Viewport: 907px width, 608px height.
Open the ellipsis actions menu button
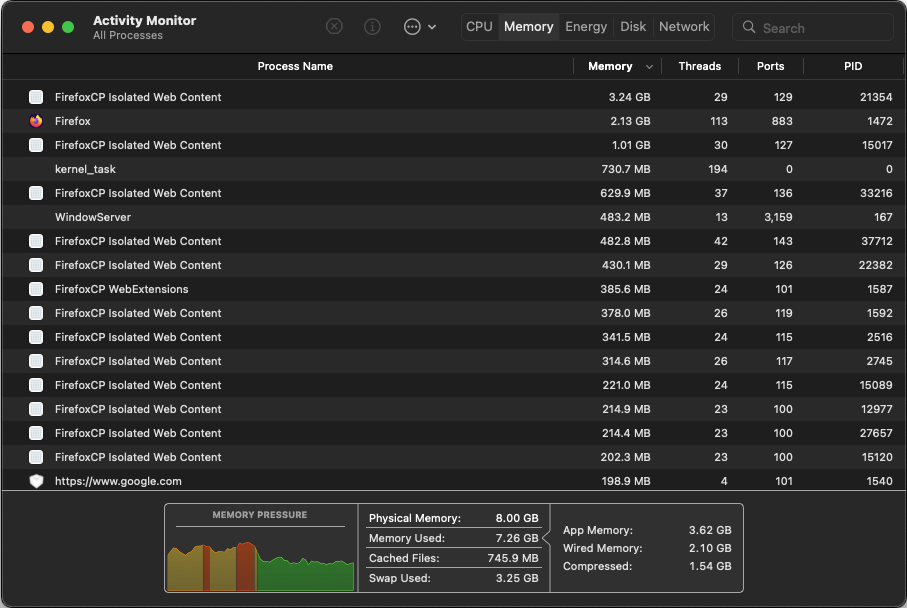(419, 27)
